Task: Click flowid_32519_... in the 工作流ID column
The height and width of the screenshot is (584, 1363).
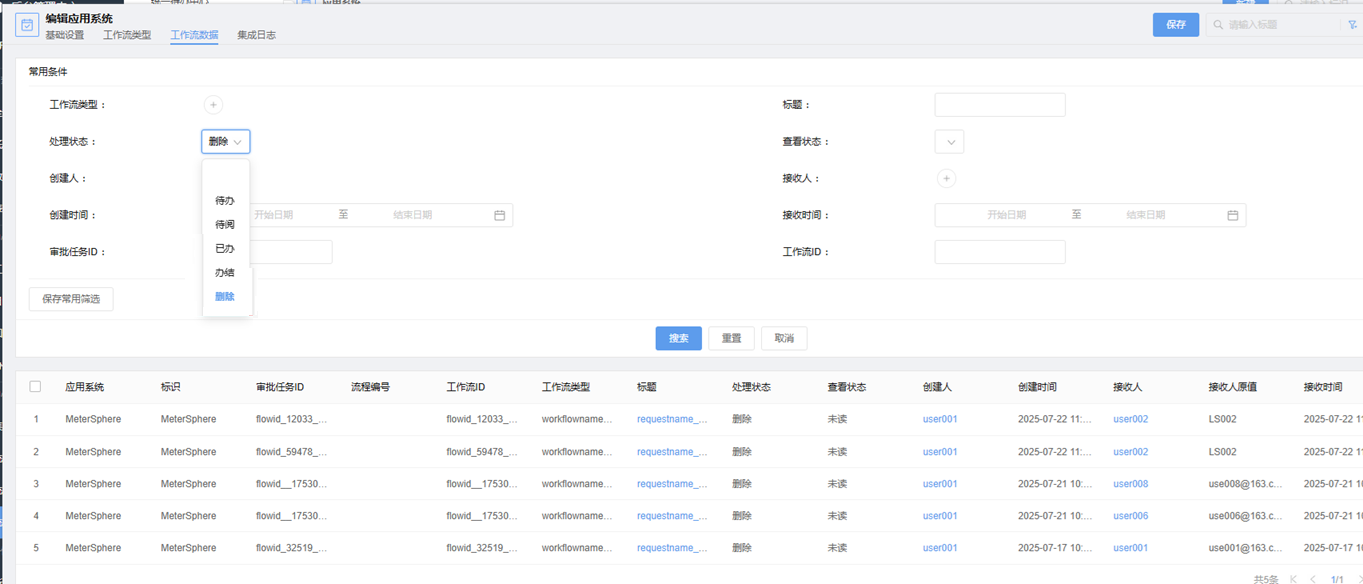Action: tap(482, 548)
